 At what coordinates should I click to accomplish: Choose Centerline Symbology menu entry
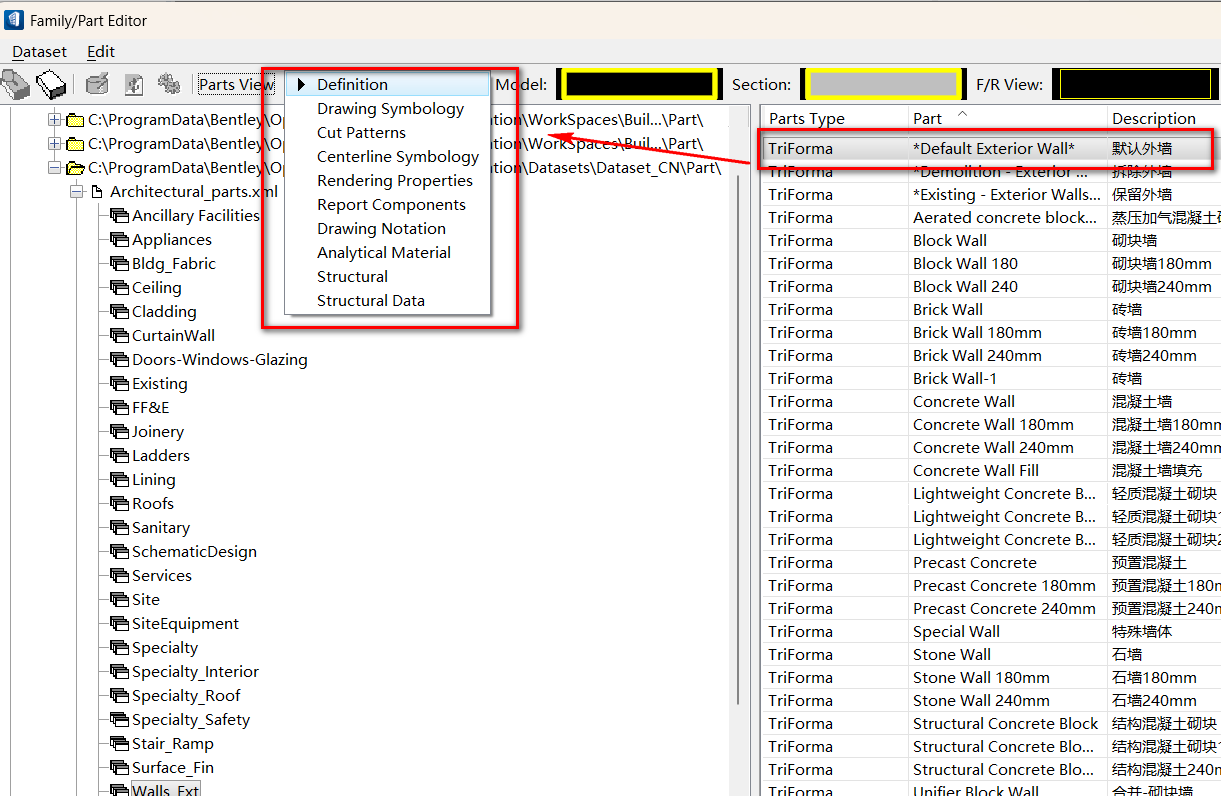tap(388, 156)
